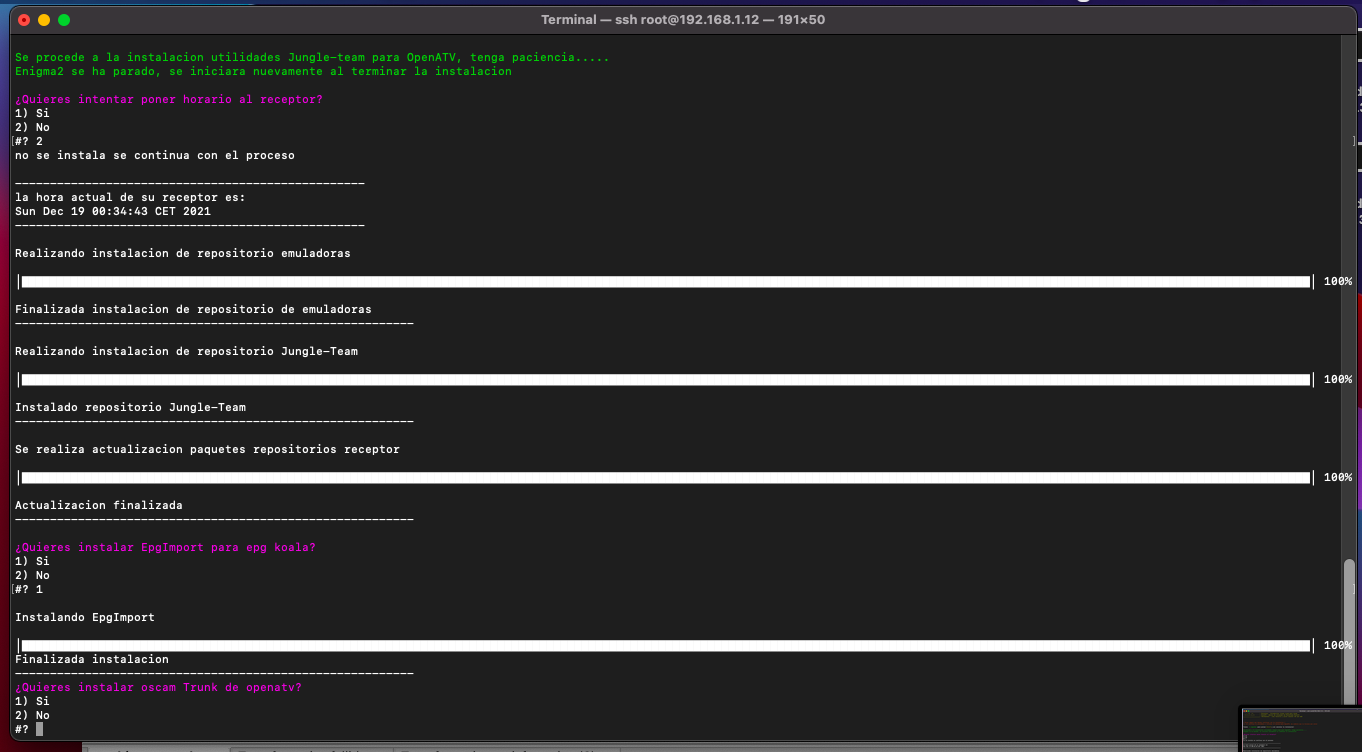This screenshot has width=1362, height=752.
Task: Click the green full-screen window button
Action: click(x=64, y=20)
